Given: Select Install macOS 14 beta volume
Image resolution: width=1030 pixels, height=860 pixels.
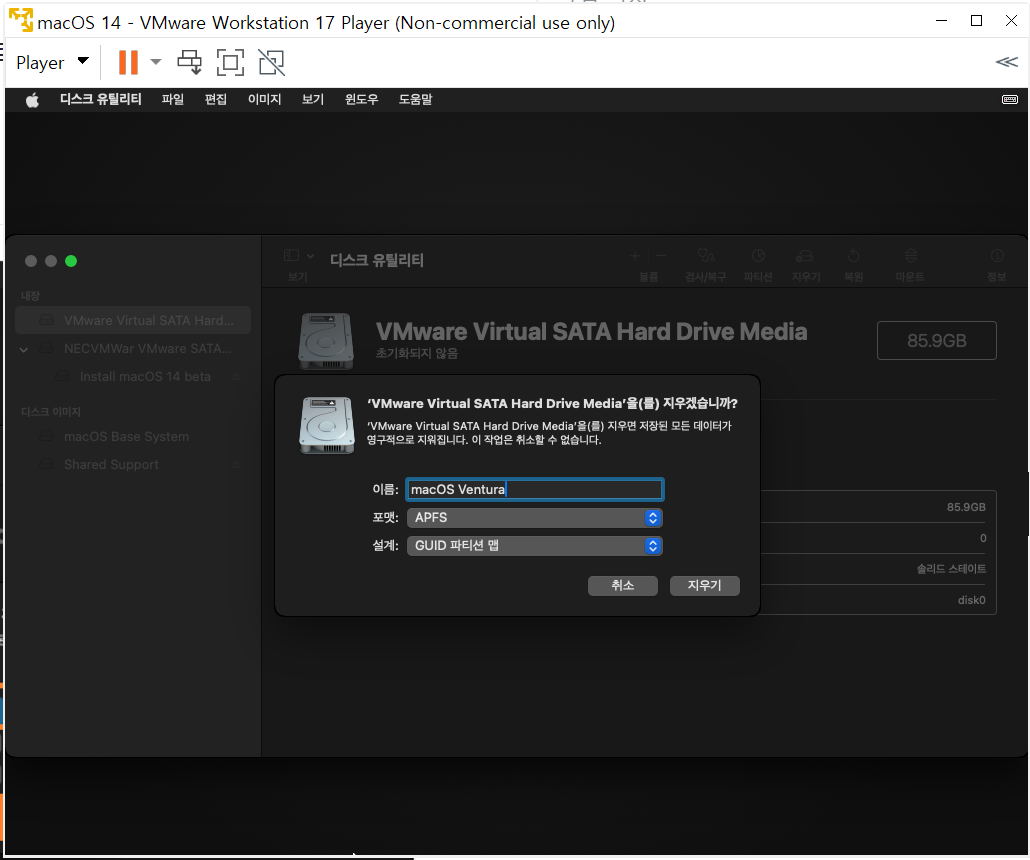Looking at the screenshot, I should coord(145,376).
